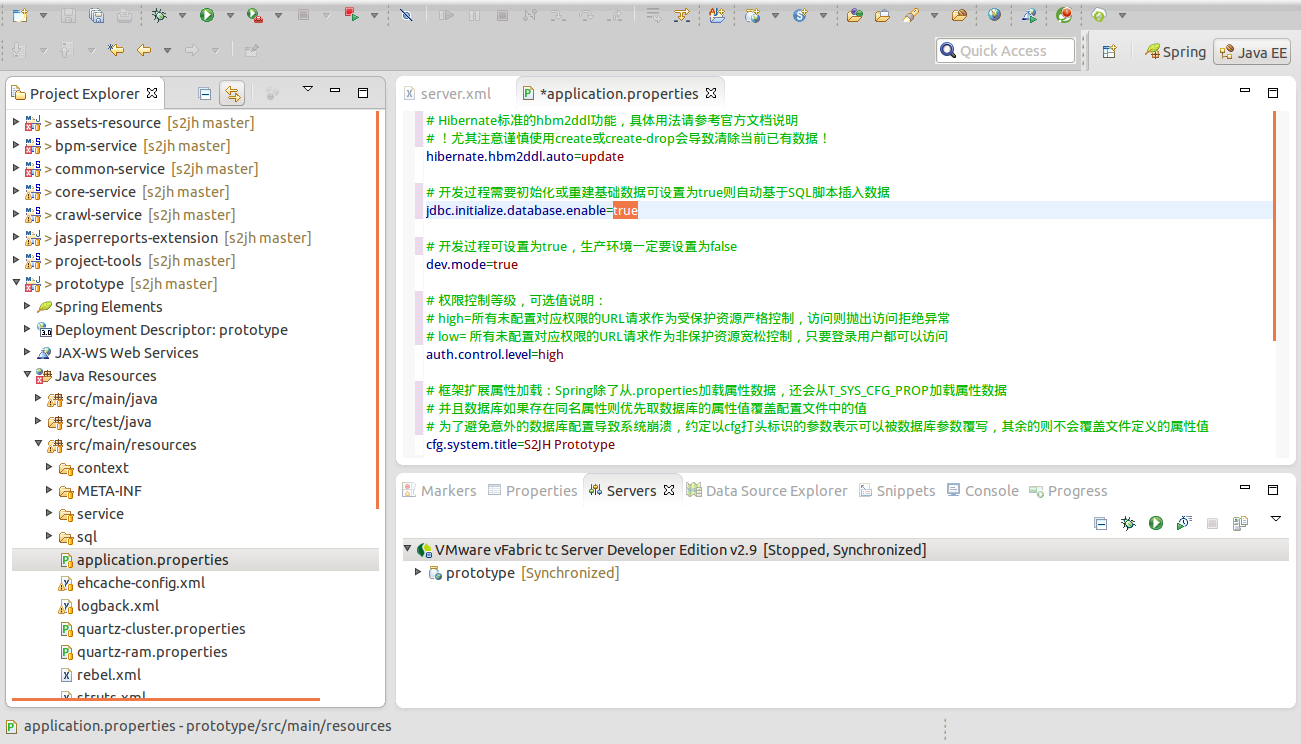The image size is (1301, 744).
Task: Click the Debug bug icon in main toolbar
Action: click(x=160, y=15)
